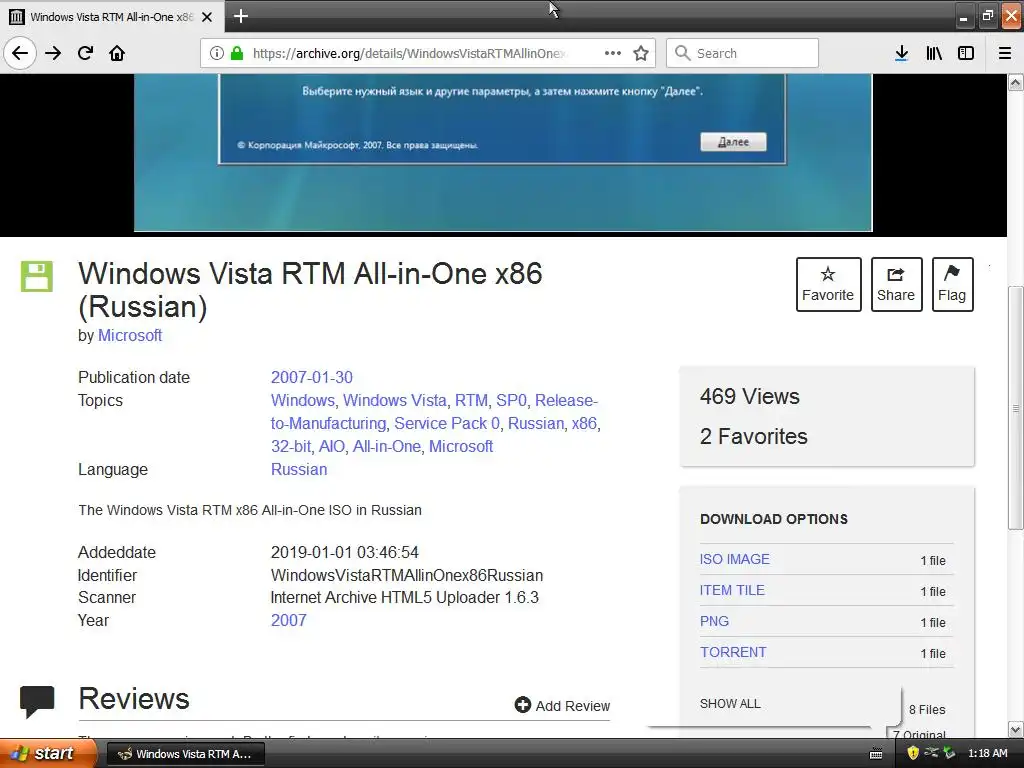Click the green floppy software icon
The height and width of the screenshot is (768, 1024).
tap(37, 276)
